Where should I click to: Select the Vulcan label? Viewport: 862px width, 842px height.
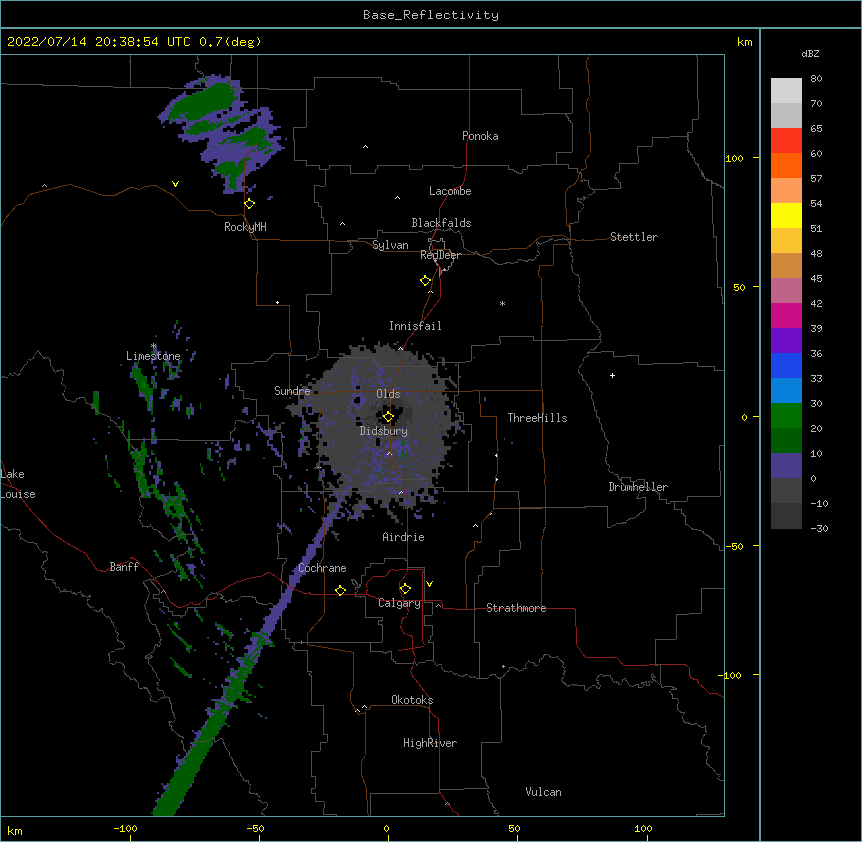[x=543, y=792]
